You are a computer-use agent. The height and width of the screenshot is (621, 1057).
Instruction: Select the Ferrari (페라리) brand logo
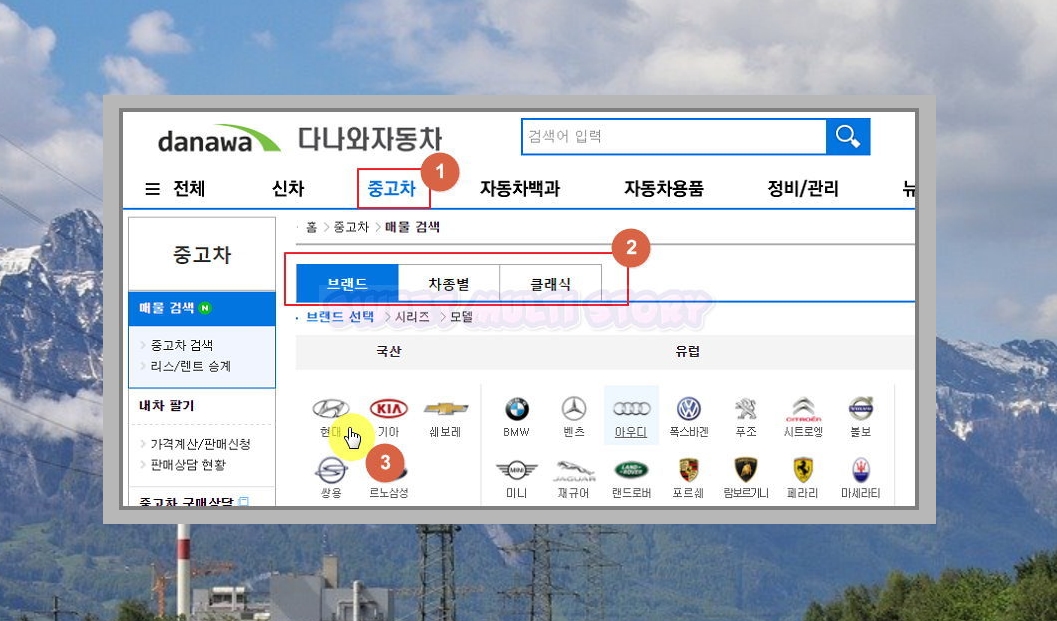803,470
